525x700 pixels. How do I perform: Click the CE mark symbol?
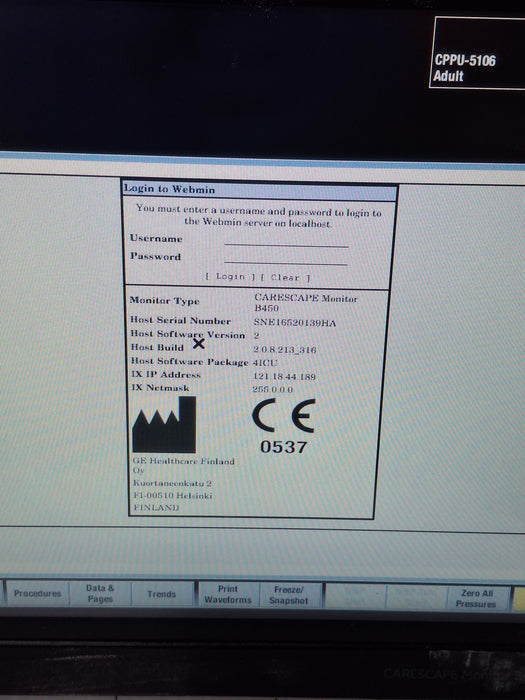284,416
